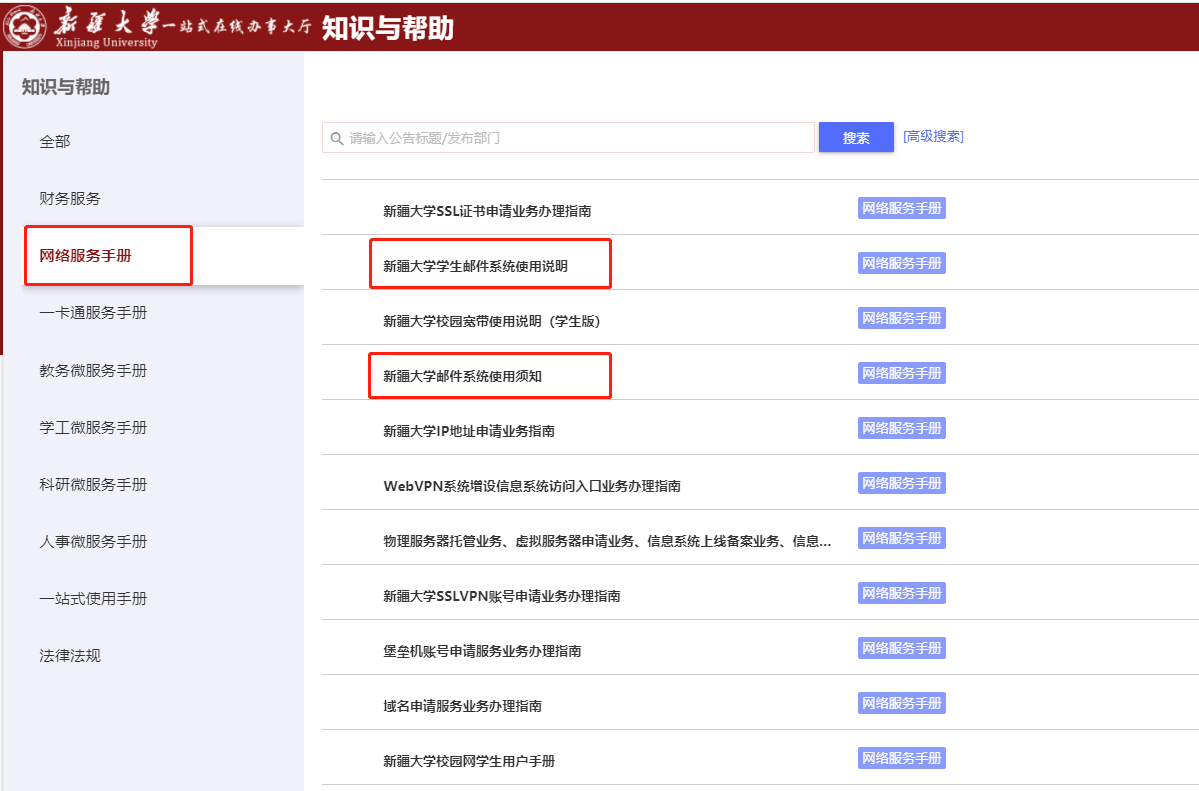Select 全部 in the sidebar
Viewport: 1199px width, 791px height.
(x=55, y=142)
